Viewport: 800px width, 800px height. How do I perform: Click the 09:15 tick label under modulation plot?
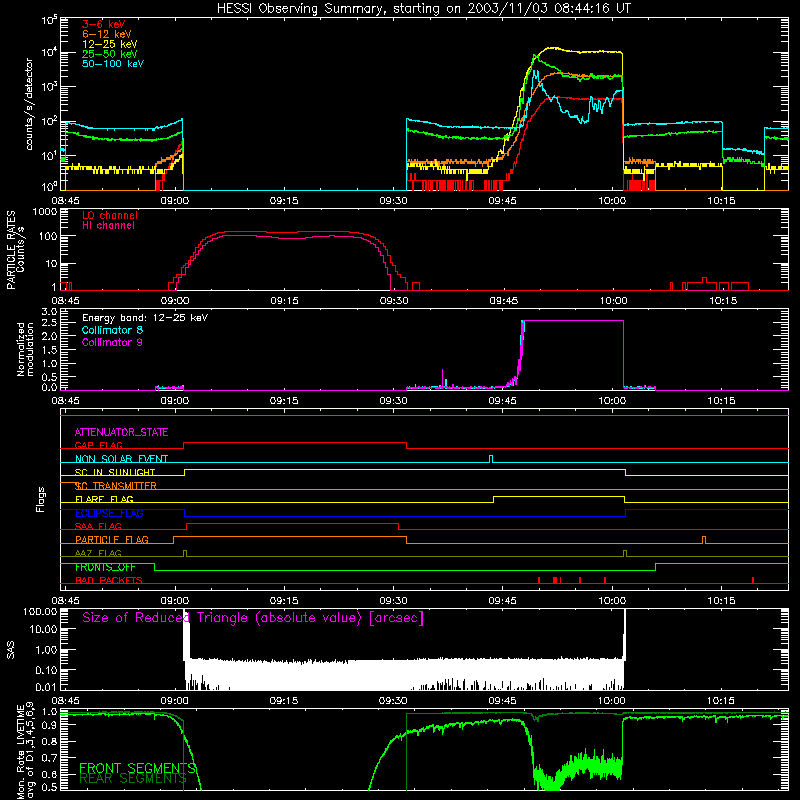284,401
